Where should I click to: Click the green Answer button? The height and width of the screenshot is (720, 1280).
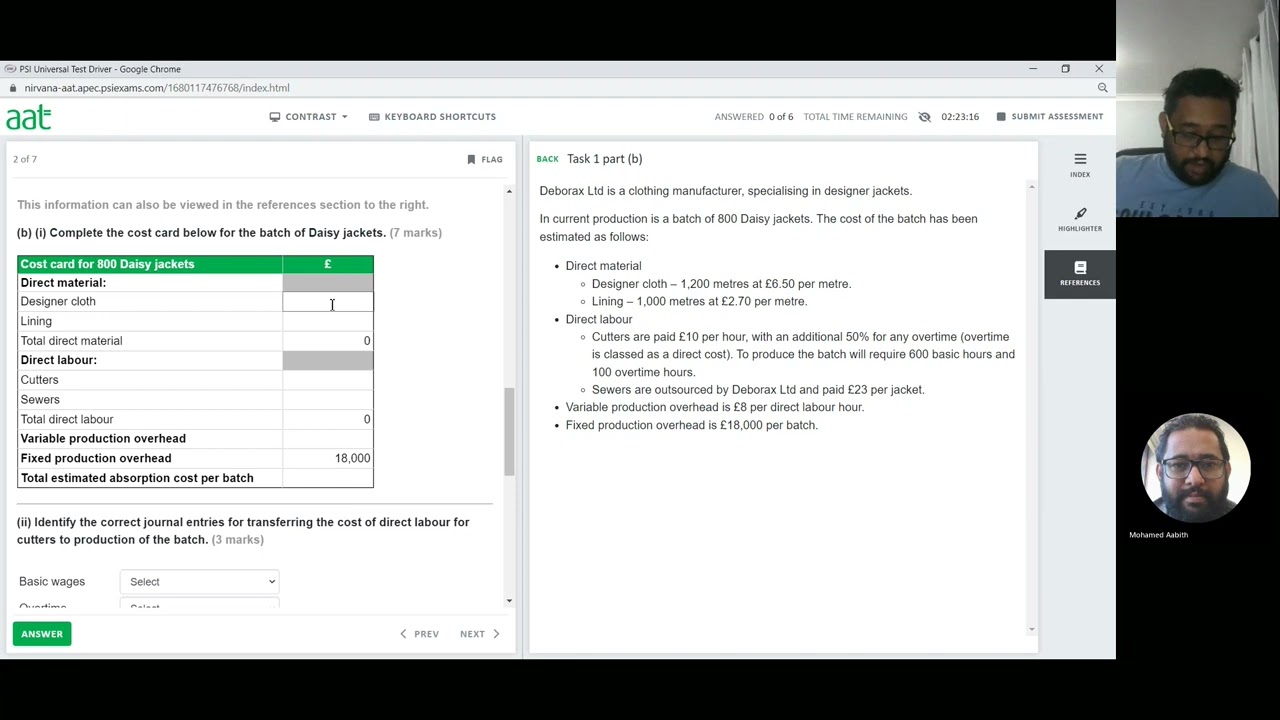pos(42,634)
